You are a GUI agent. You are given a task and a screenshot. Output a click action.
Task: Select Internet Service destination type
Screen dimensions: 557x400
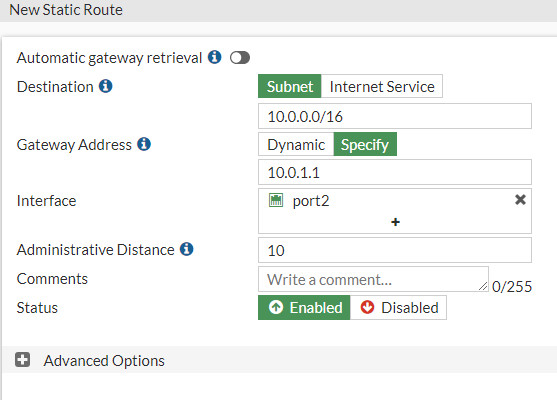tap(382, 86)
